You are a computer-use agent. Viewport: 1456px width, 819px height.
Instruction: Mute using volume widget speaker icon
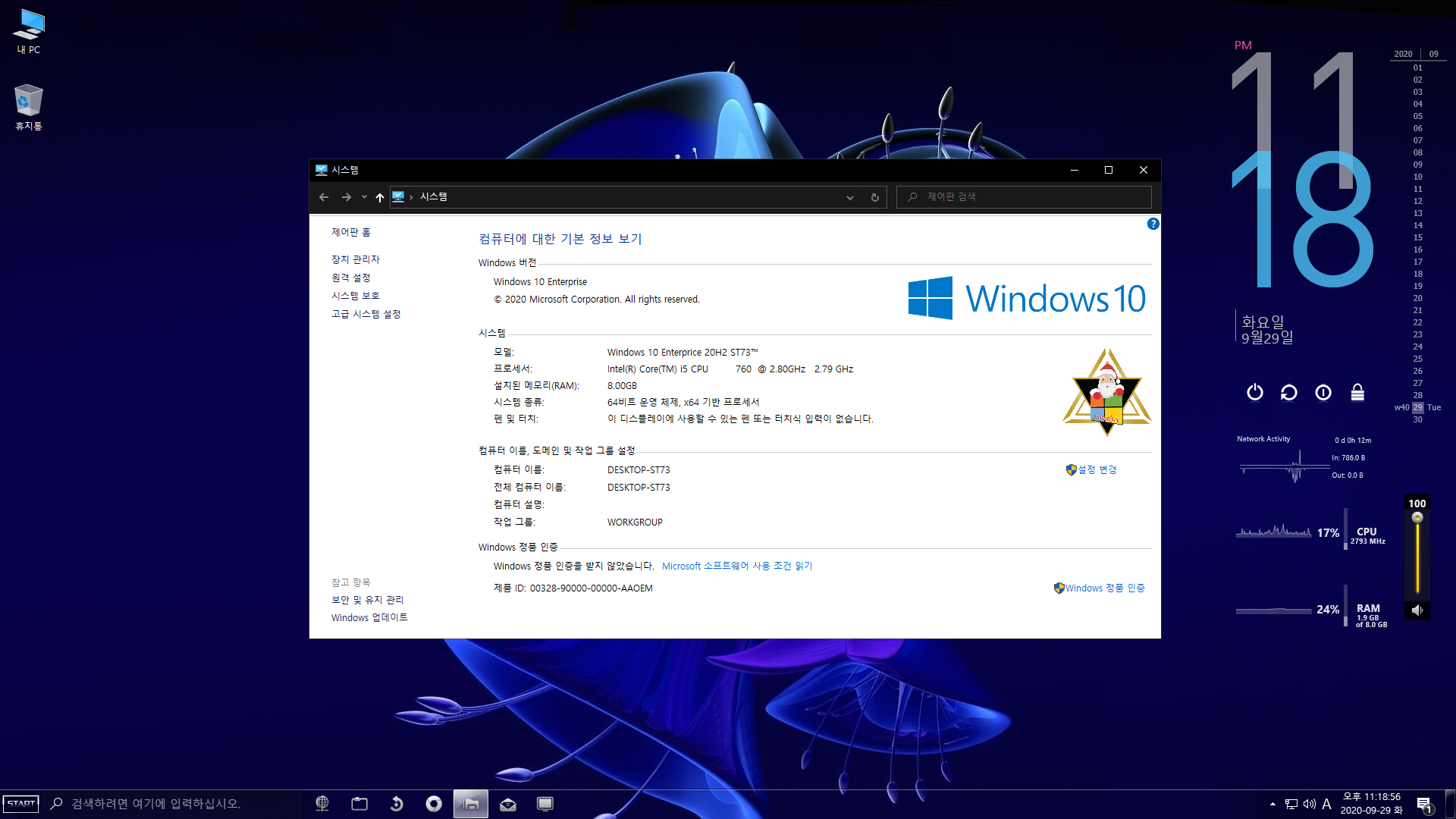point(1417,610)
